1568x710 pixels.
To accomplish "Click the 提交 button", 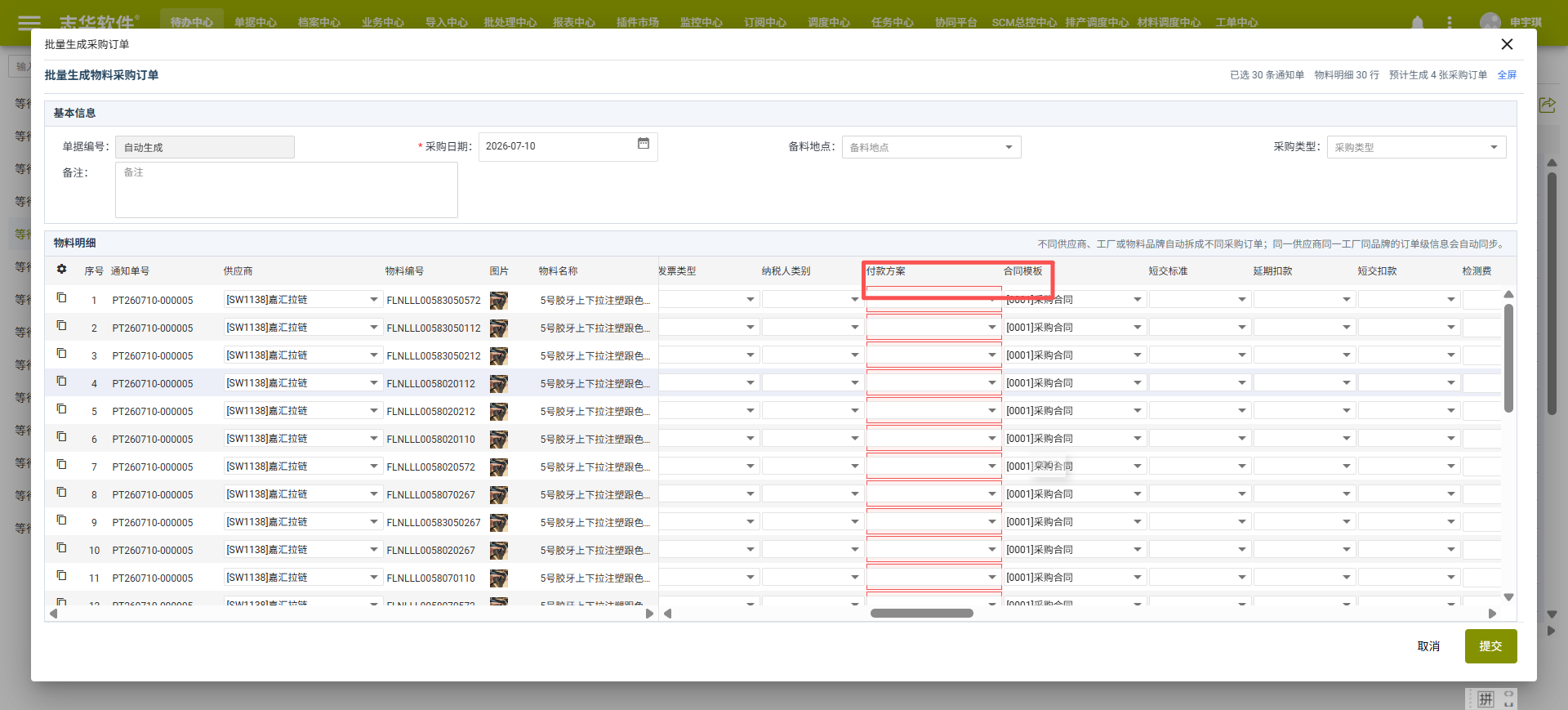I will point(1490,646).
